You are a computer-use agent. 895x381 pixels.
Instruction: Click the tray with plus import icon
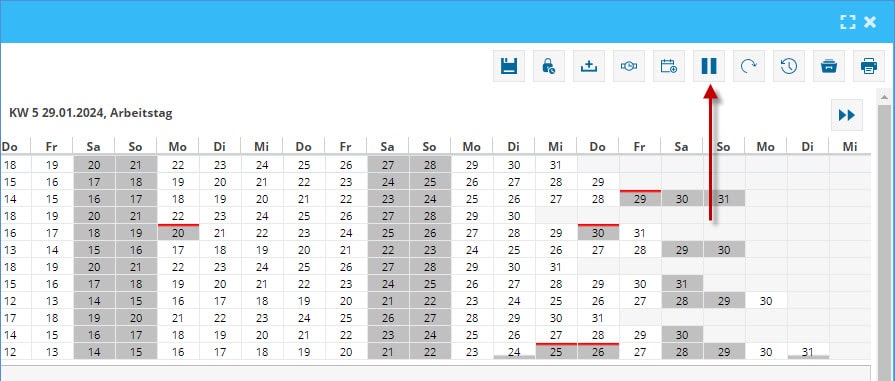coord(588,66)
